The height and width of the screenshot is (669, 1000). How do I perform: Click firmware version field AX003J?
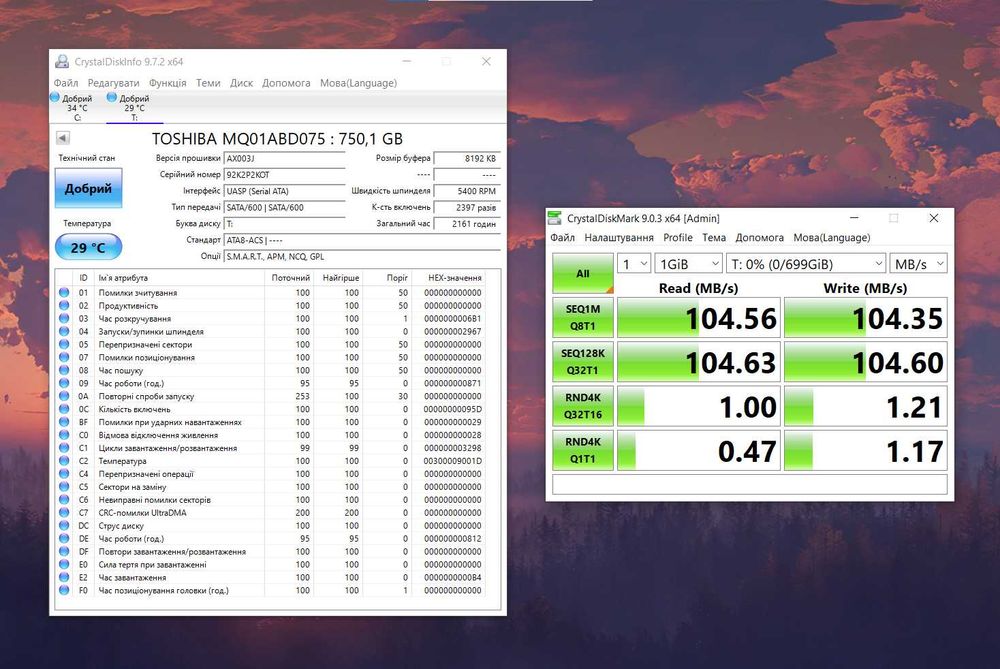284,158
